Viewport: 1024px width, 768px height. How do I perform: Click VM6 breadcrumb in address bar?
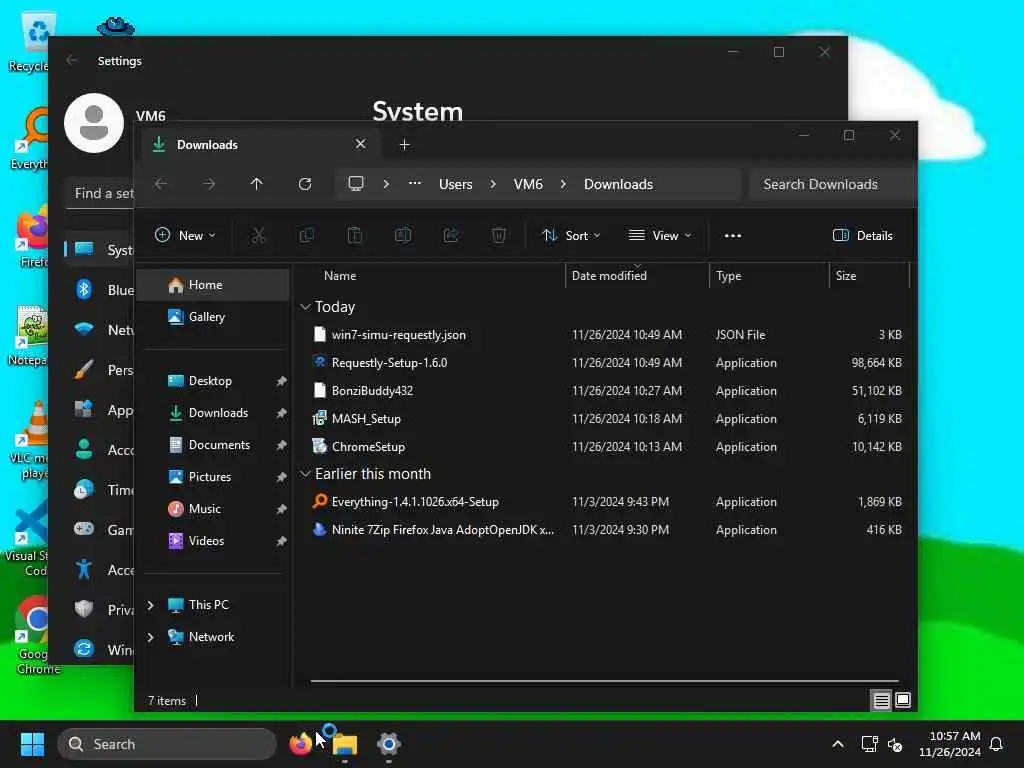tap(528, 184)
